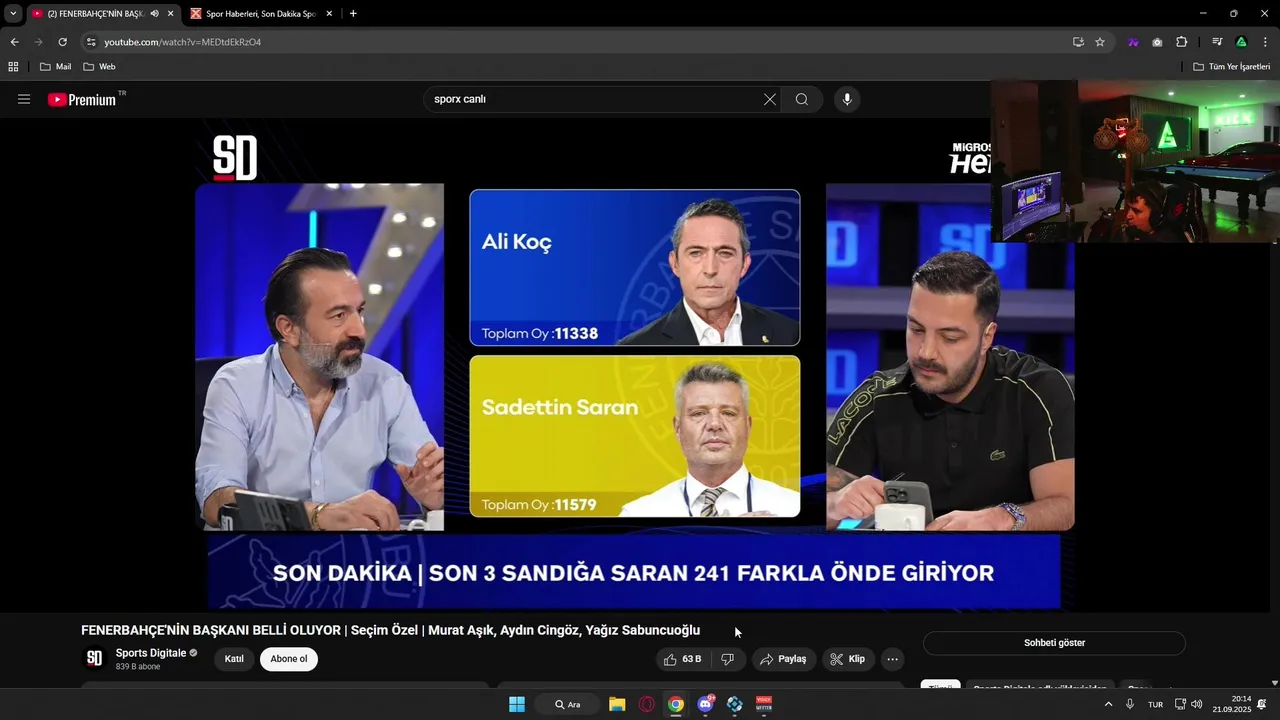Open Discord from the taskbar

click(706, 704)
